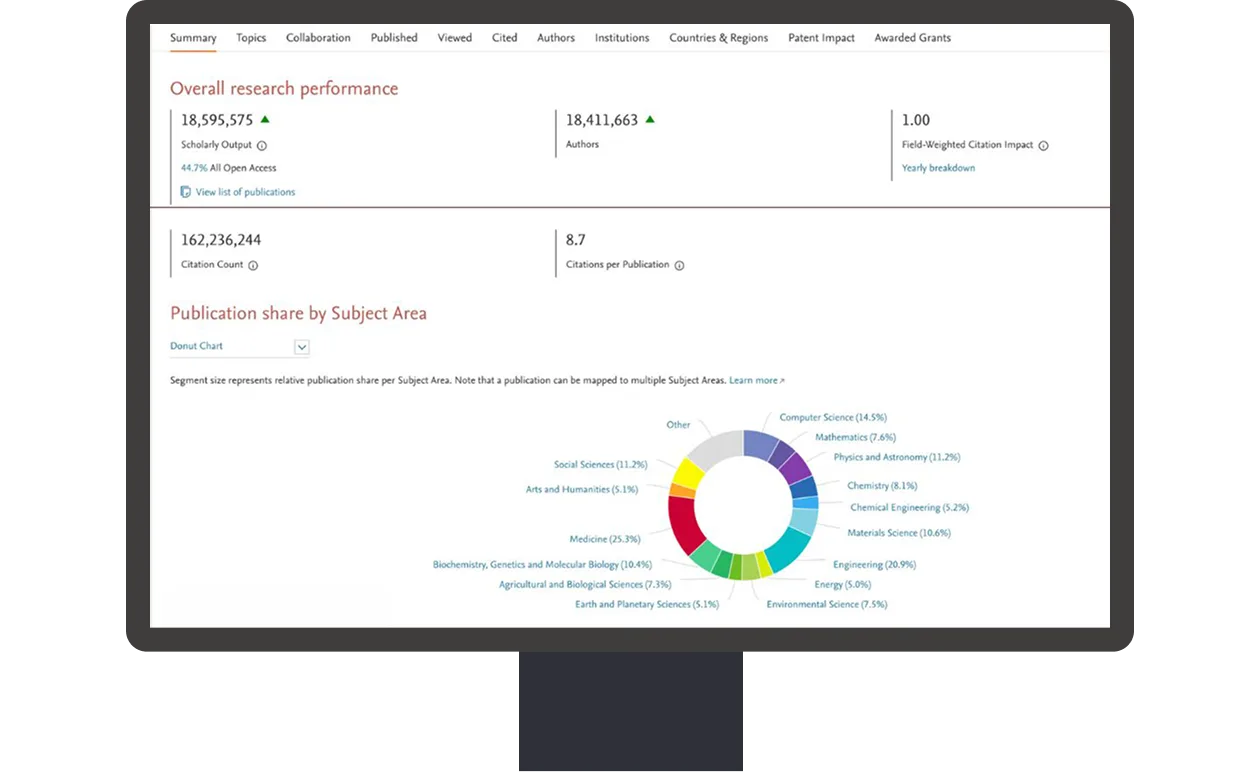Click the Donut Chart selector text
Screen dimensions: 1260x772
click(196, 346)
